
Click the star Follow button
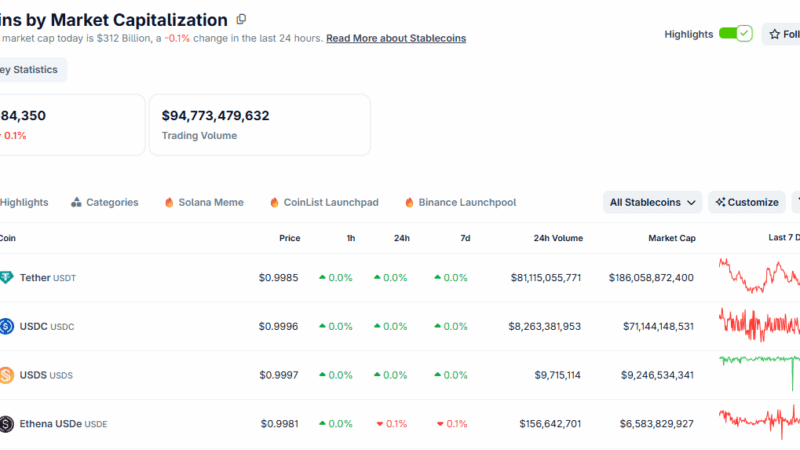782,34
